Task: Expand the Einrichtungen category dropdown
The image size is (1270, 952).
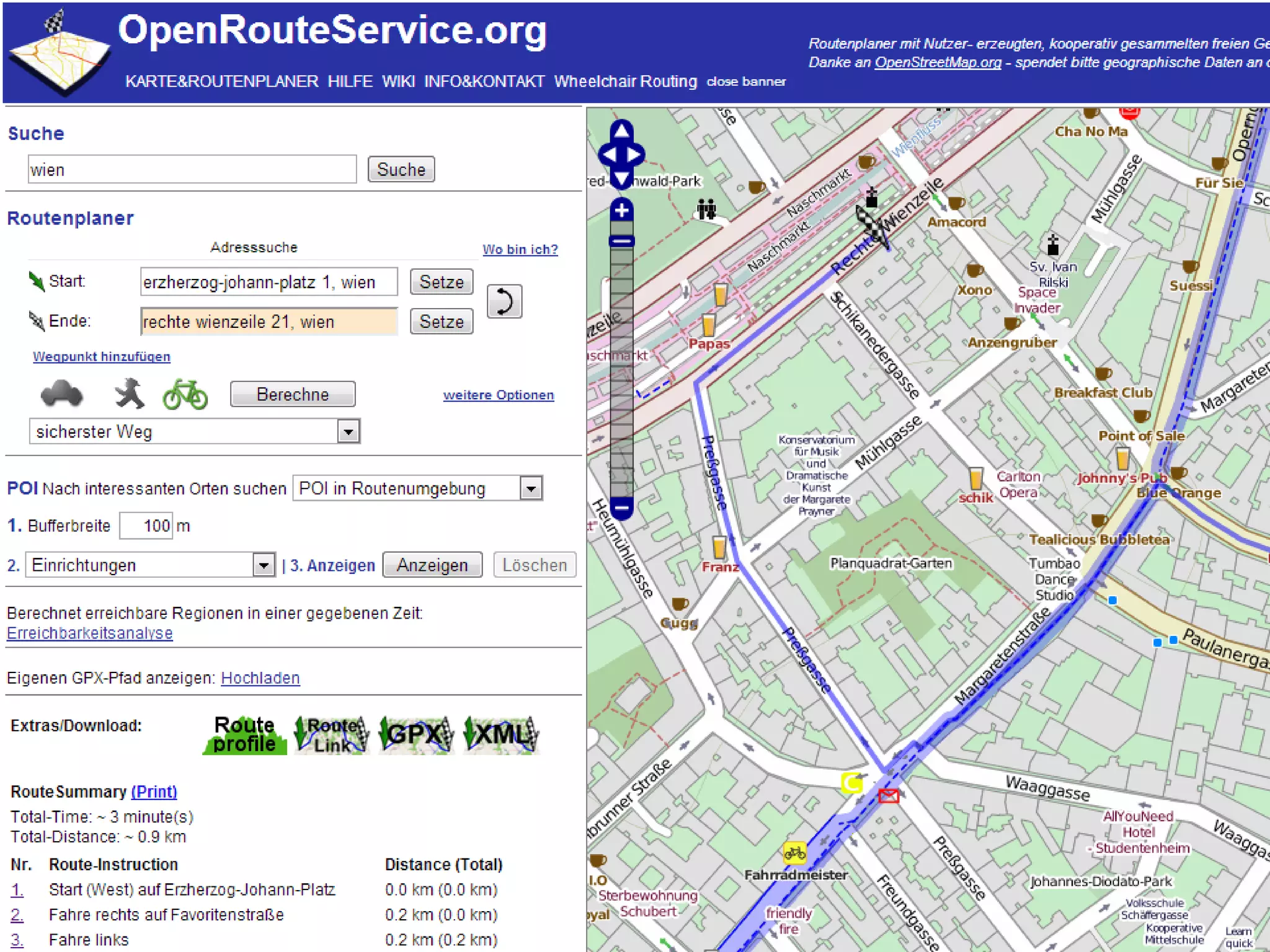Action: pyautogui.click(x=150, y=565)
